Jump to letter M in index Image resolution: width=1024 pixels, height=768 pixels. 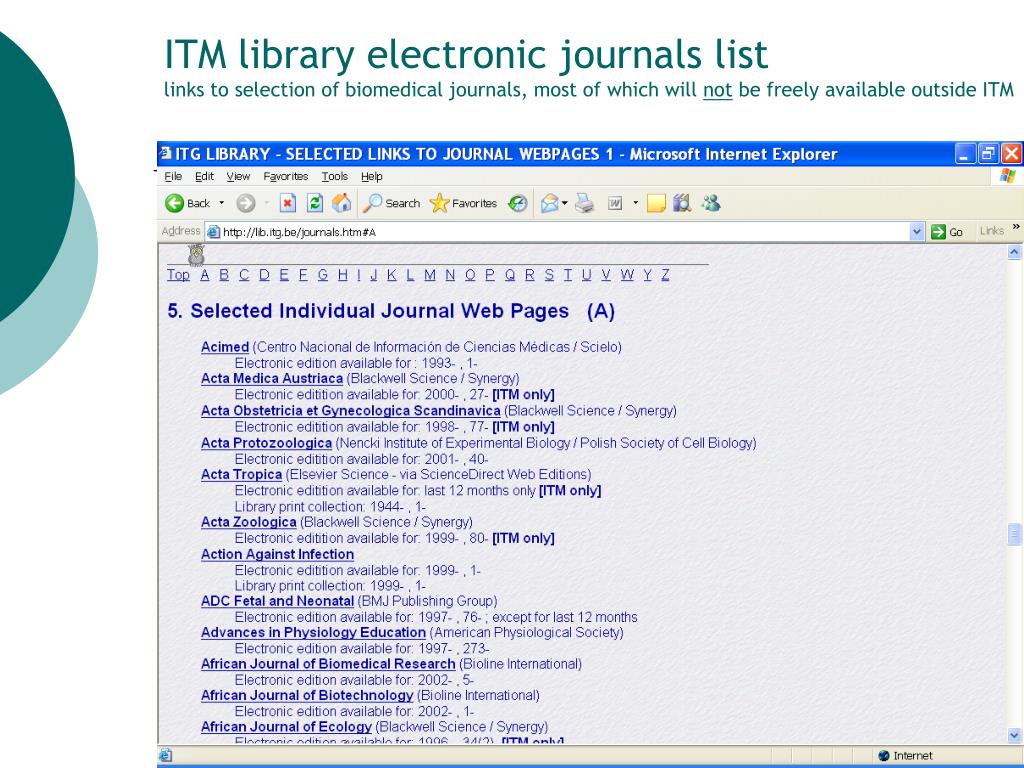pos(429,275)
